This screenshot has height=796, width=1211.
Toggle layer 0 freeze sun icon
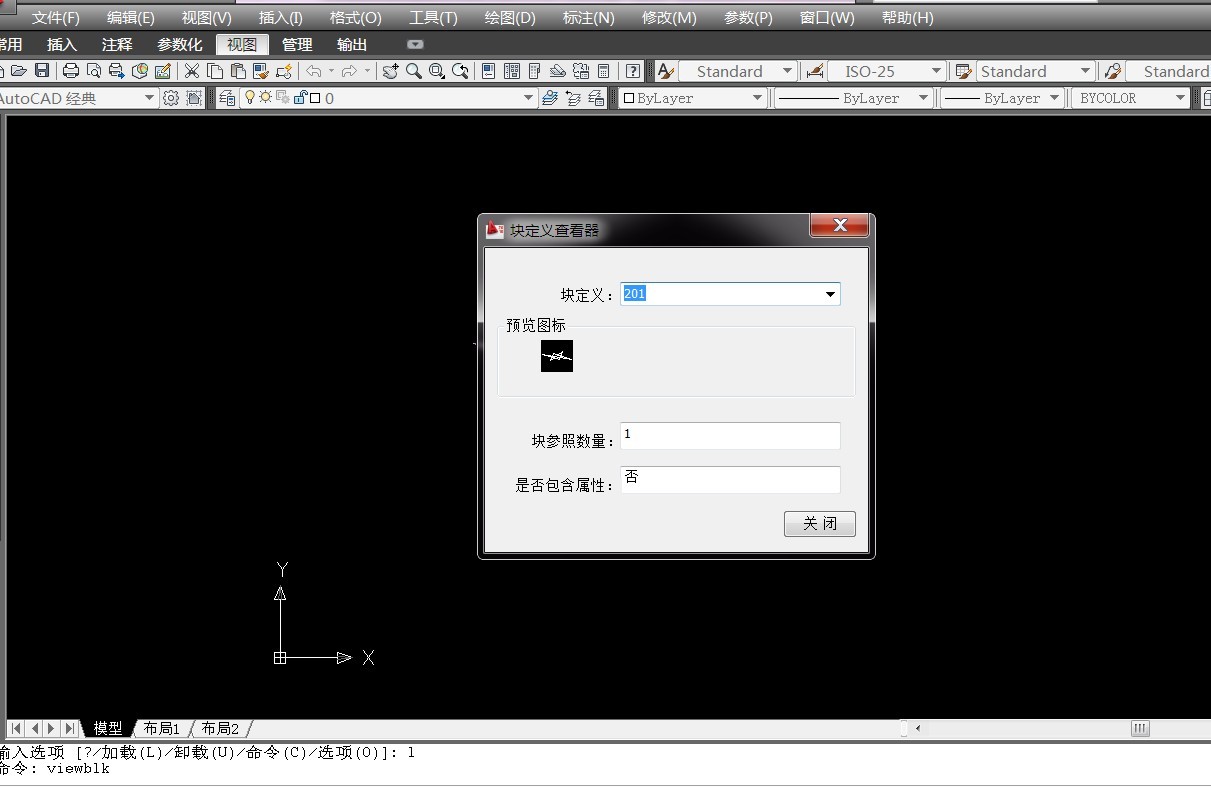coord(266,97)
